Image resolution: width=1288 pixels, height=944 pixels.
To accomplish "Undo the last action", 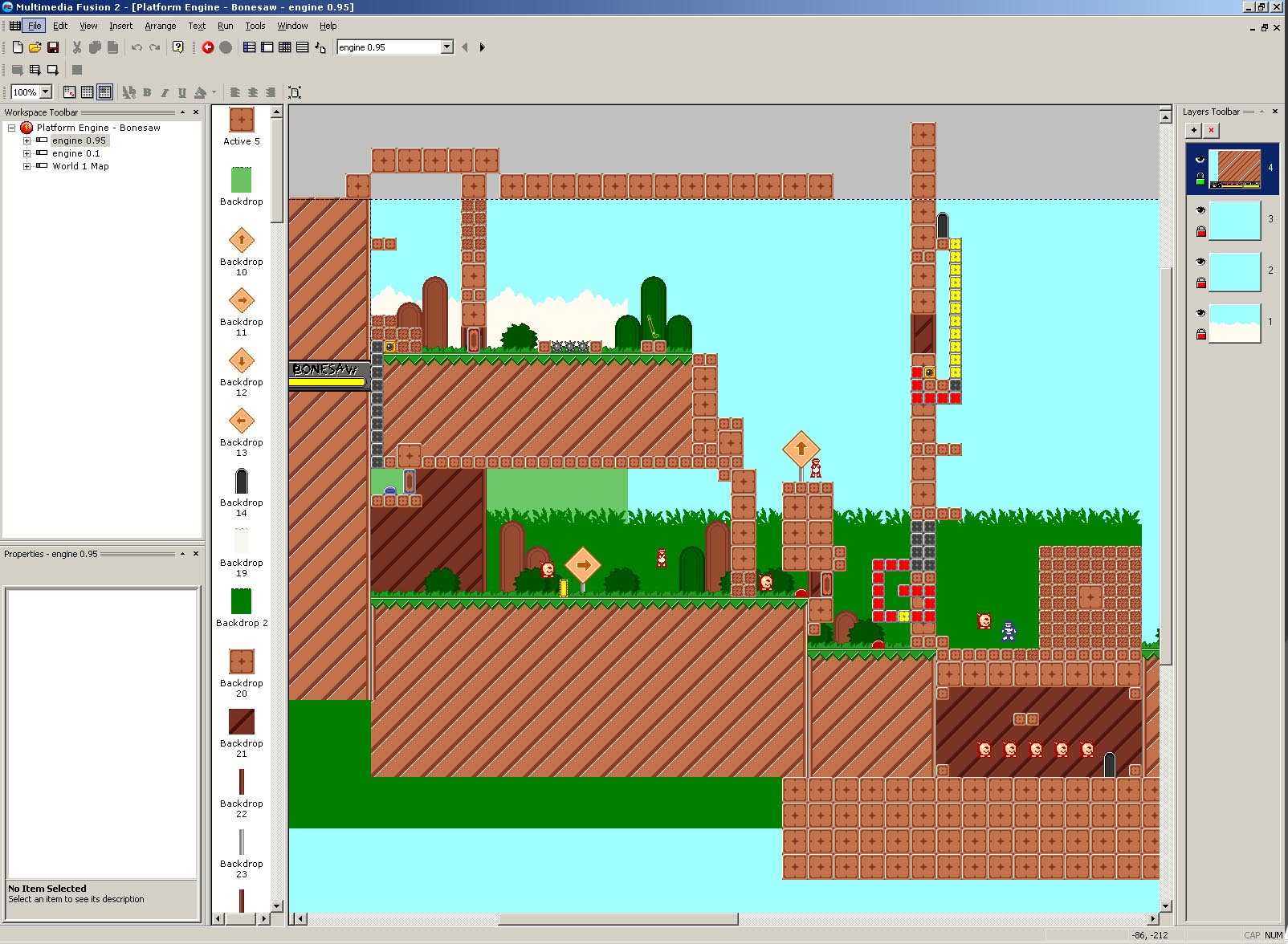I will coord(137,47).
